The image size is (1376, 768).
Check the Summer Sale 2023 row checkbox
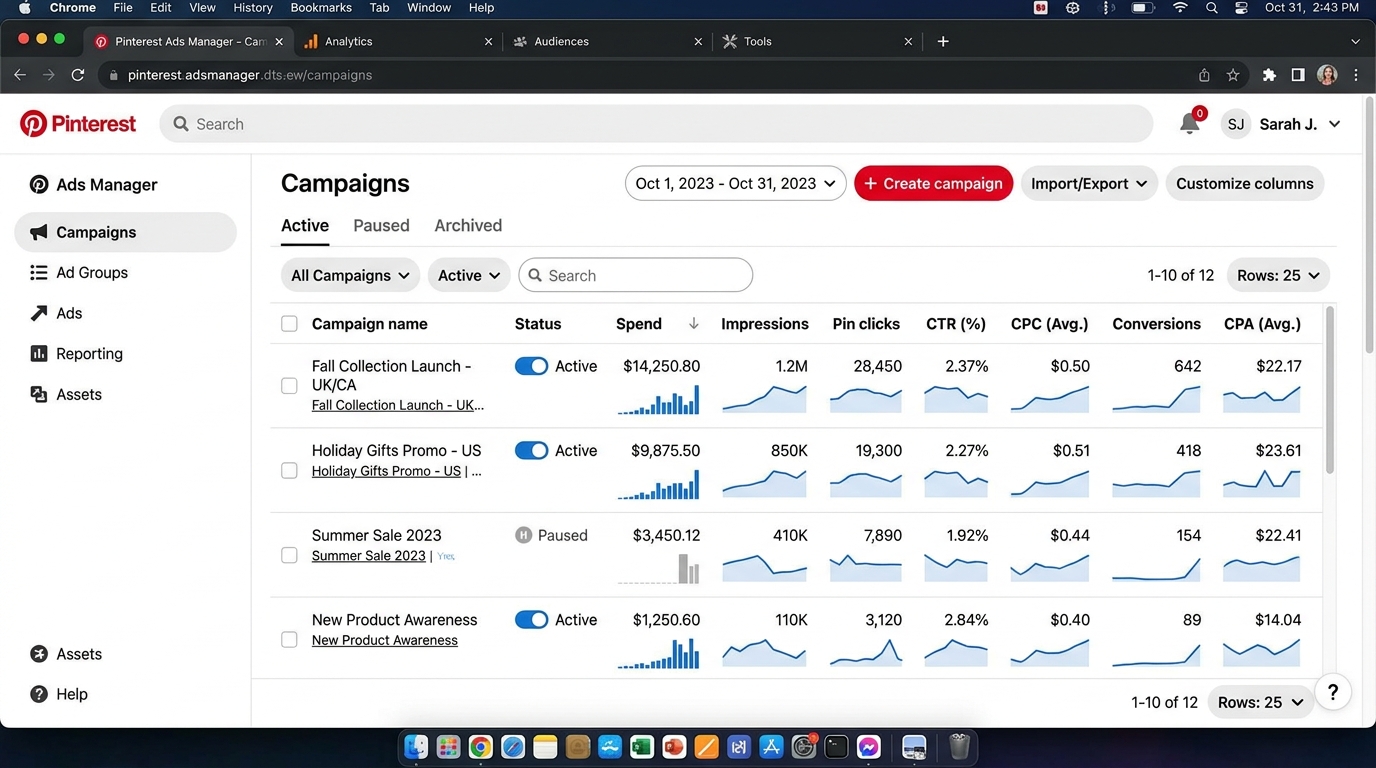[x=289, y=555]
